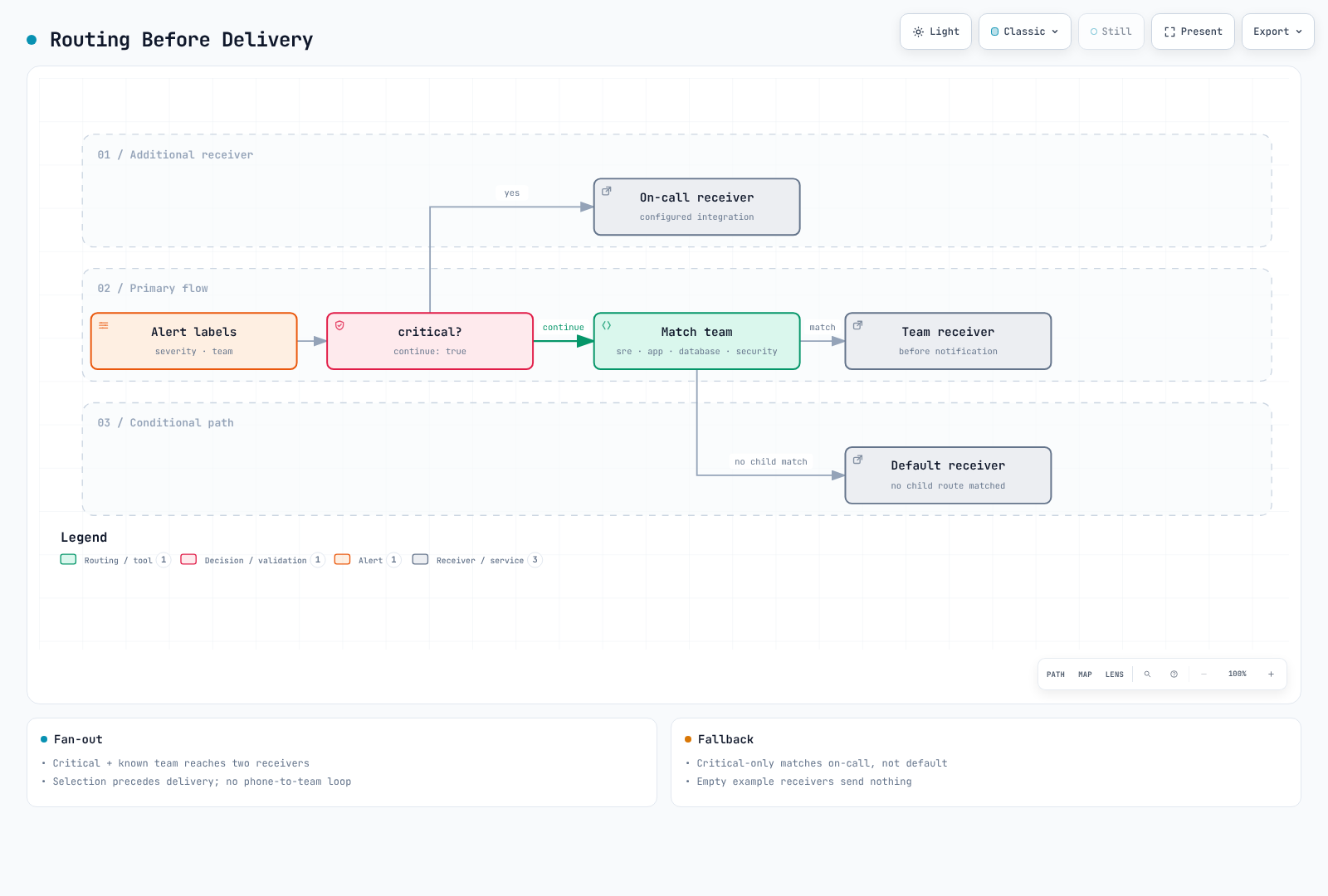Open the Export dropdown menu
Screen dimensions: 1328x896
1278,32
